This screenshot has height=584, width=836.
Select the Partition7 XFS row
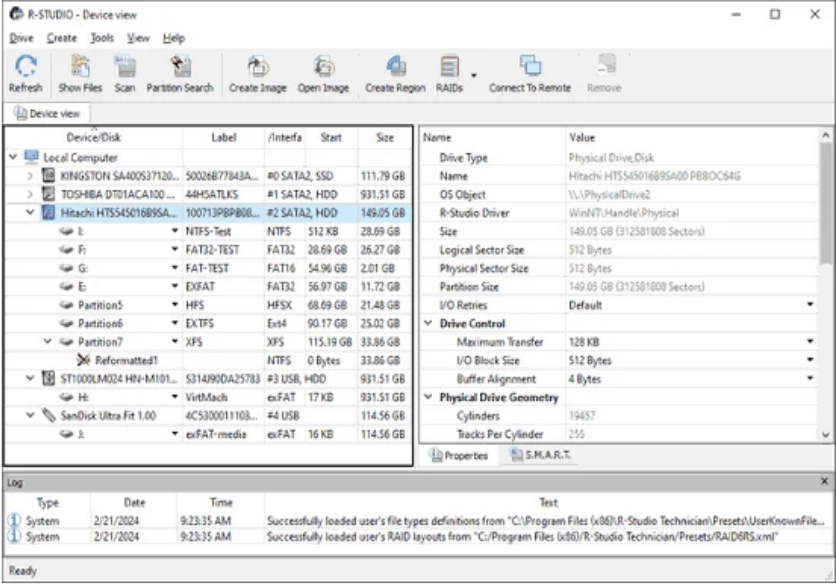(x=209, y=342)
